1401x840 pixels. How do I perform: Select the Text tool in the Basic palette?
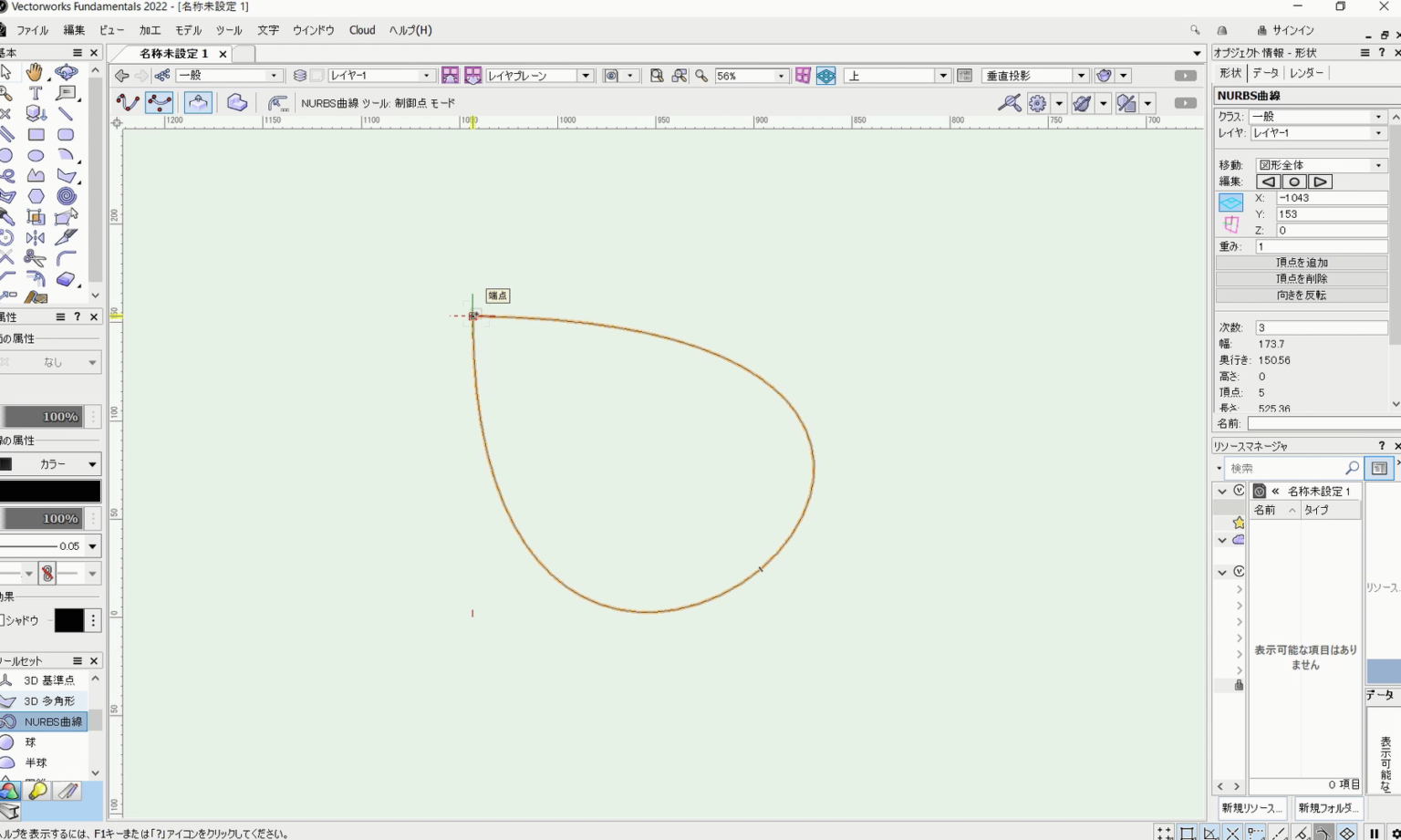coord(36,92)
